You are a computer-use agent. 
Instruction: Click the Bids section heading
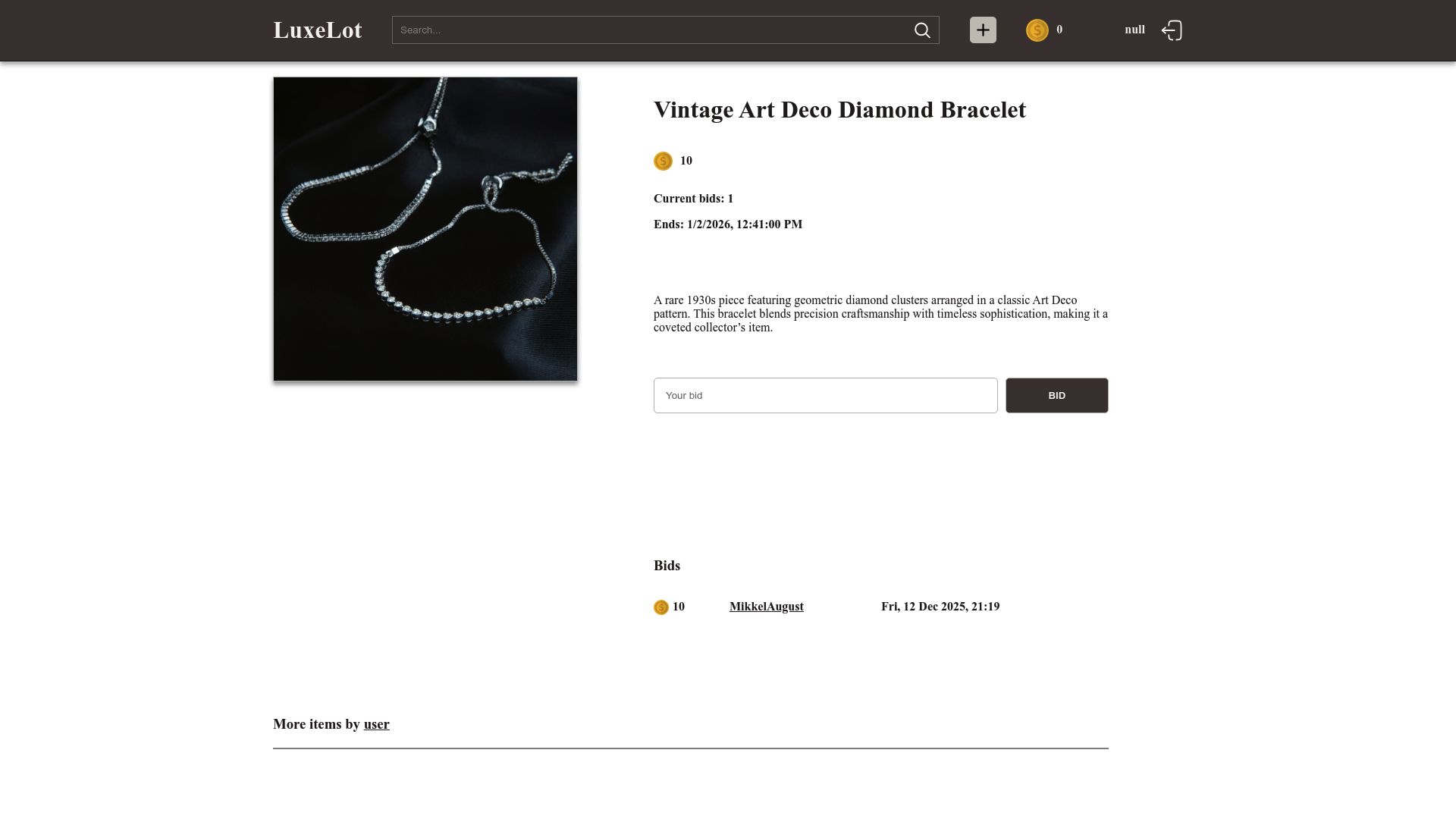[x=667, y=566]
